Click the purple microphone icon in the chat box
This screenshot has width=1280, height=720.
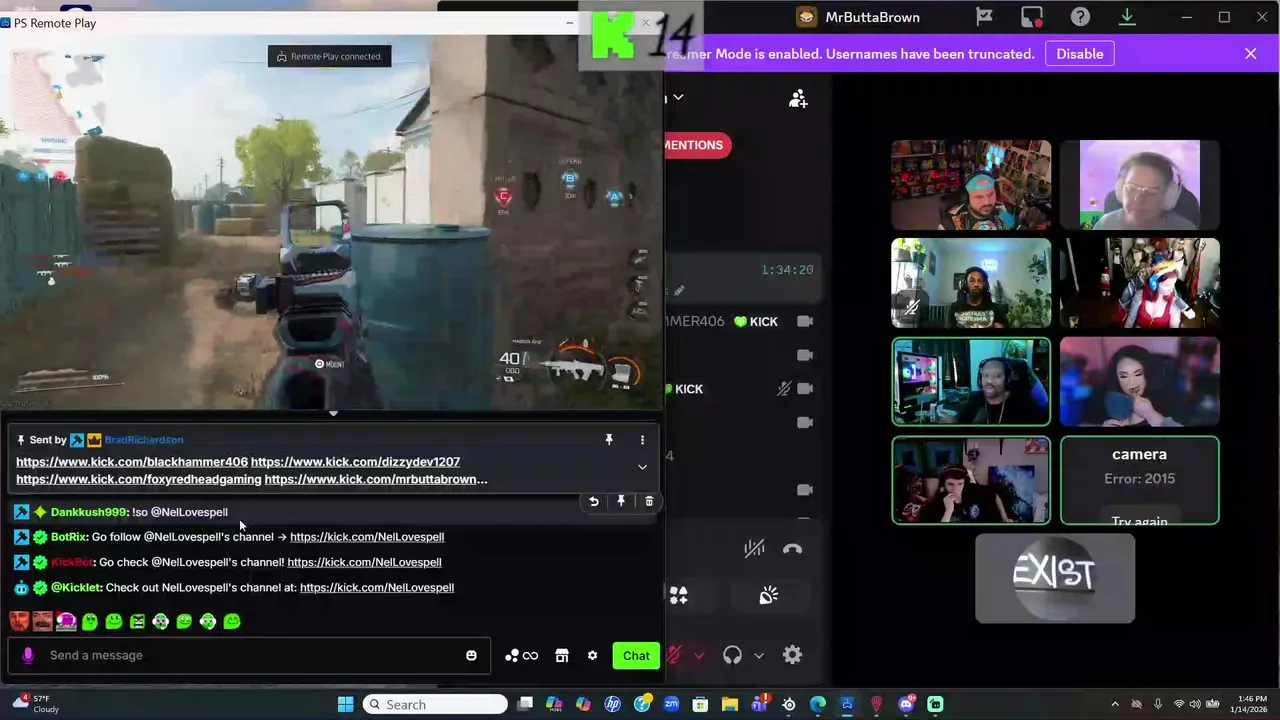tap(28, 655)
